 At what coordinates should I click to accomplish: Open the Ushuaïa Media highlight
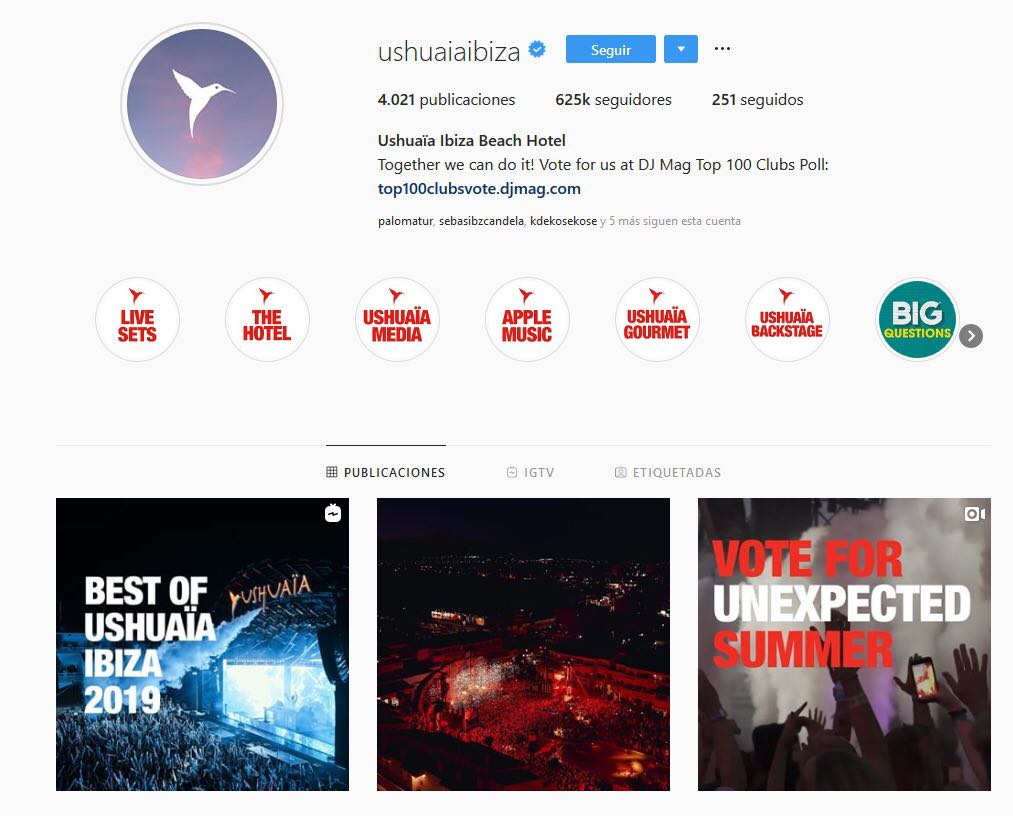coord(397,319)
